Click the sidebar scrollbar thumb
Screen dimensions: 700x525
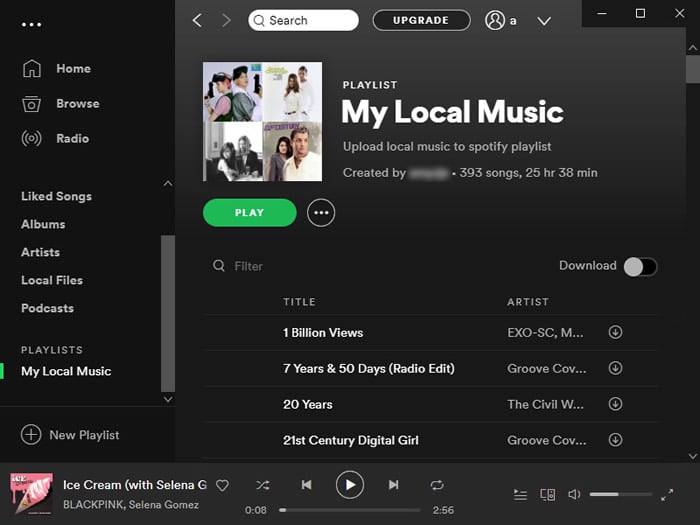coord(168,313)
